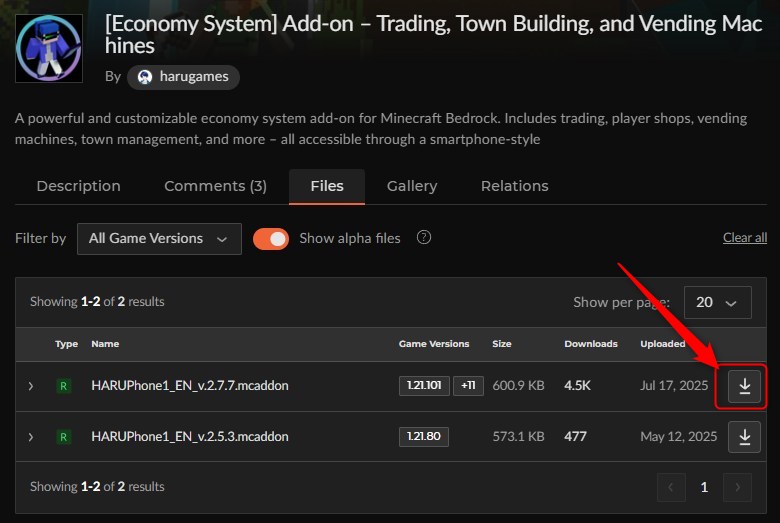The image size is (780, 523).
Task: Select page 1 in pagination
Action: (704, 487)
